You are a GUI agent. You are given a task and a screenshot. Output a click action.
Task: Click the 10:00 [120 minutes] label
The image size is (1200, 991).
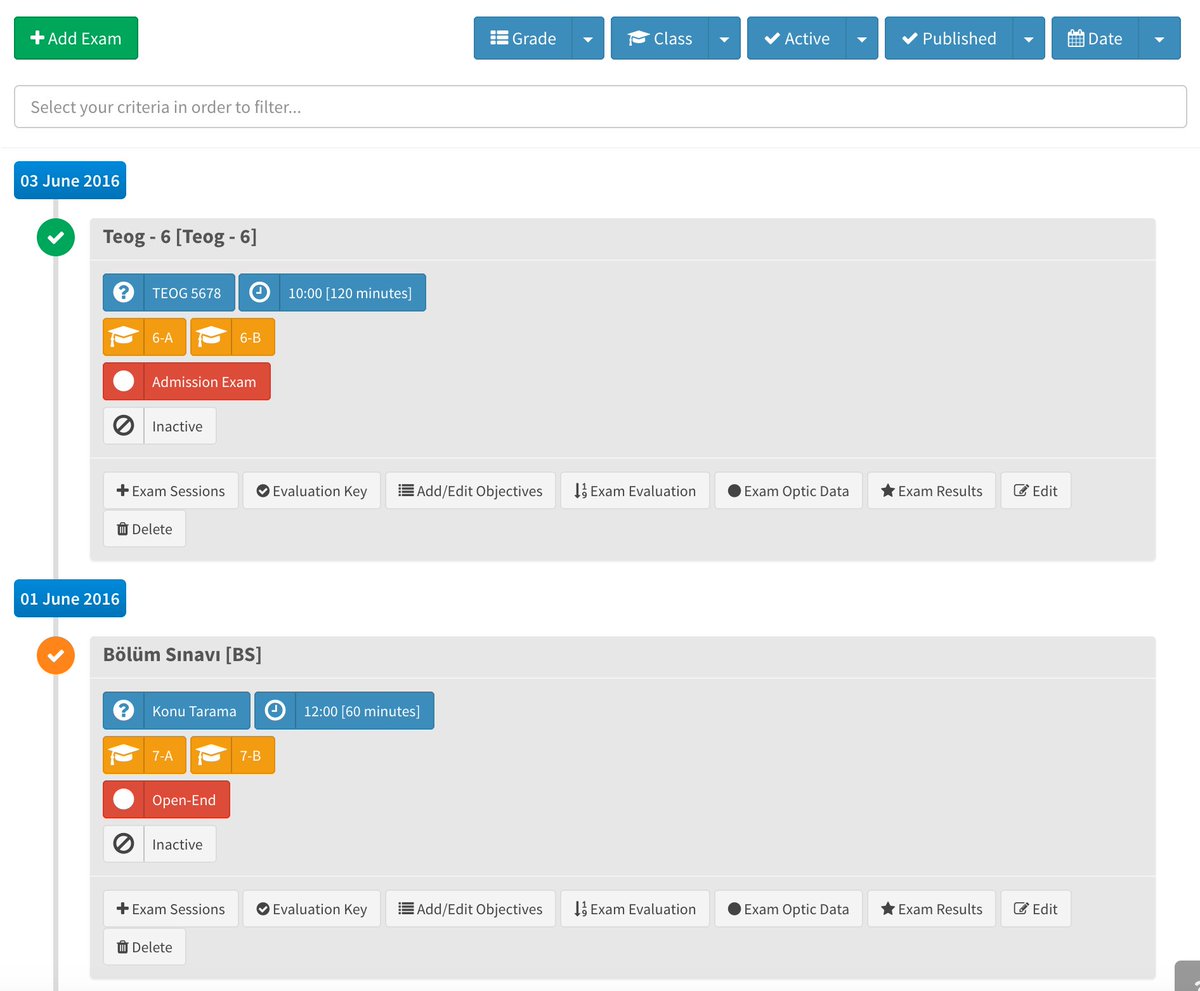[350, 293]
